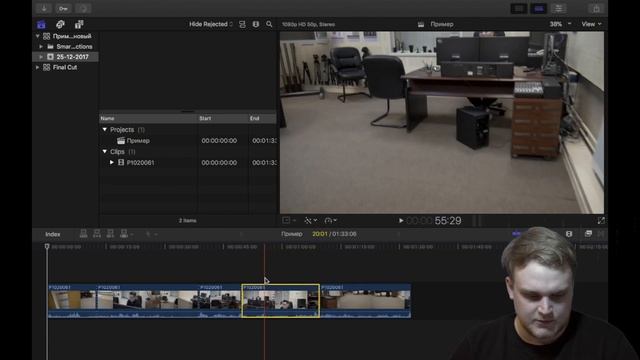Open the color and audio enhancements menu
640x360 pixels.
[310, 220]
